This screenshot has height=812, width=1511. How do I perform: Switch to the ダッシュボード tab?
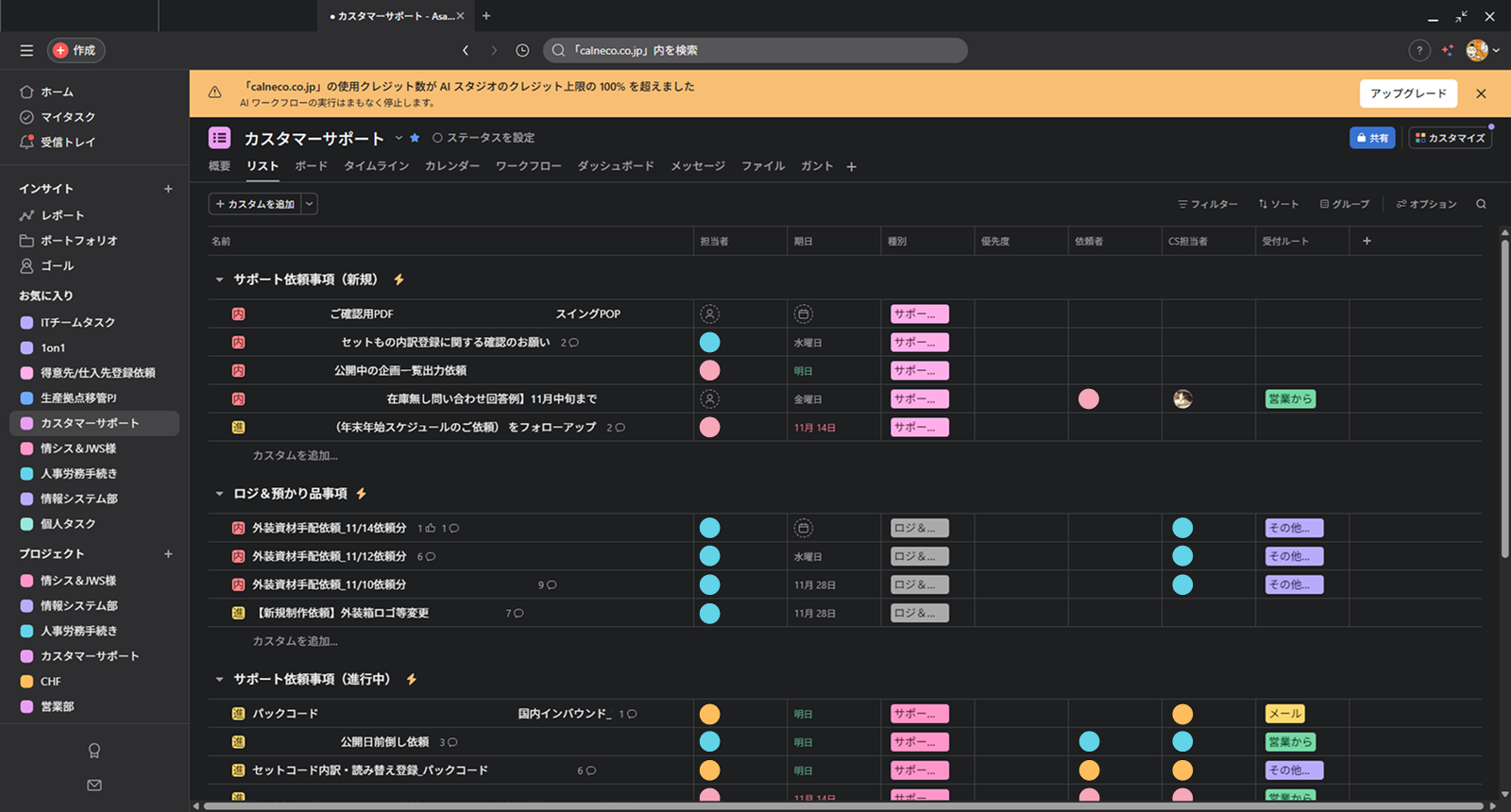click(616, 166)
